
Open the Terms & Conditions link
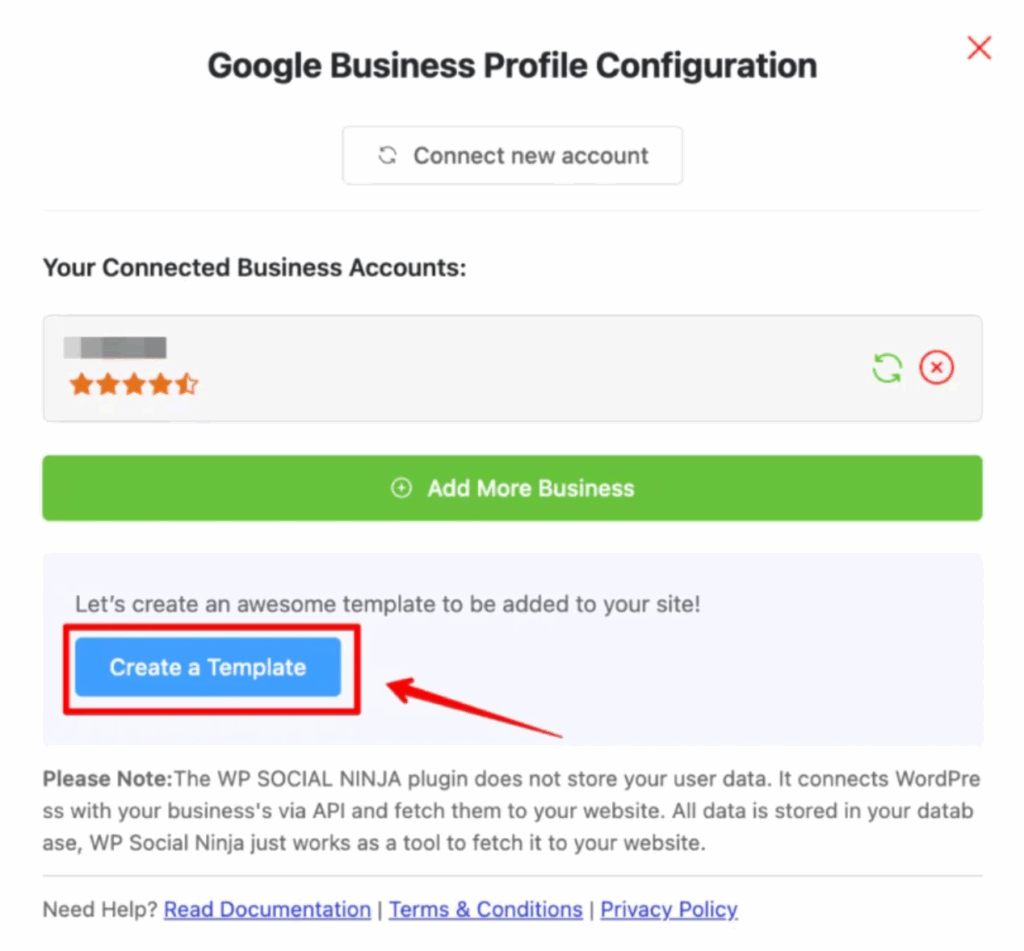(486, 909)
